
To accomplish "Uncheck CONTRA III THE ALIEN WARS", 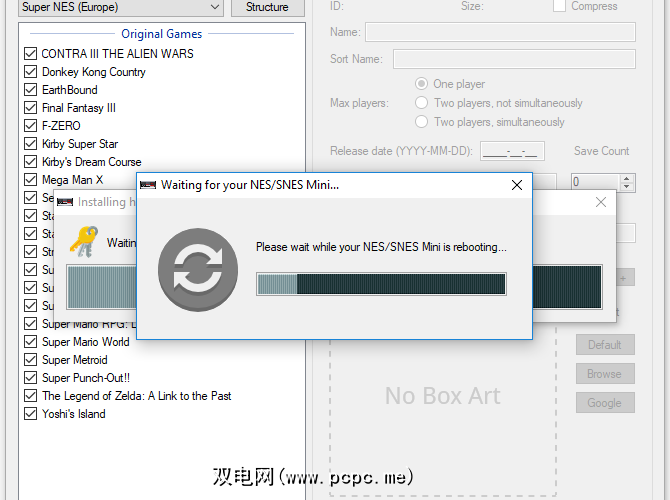I will coord(30,53).
